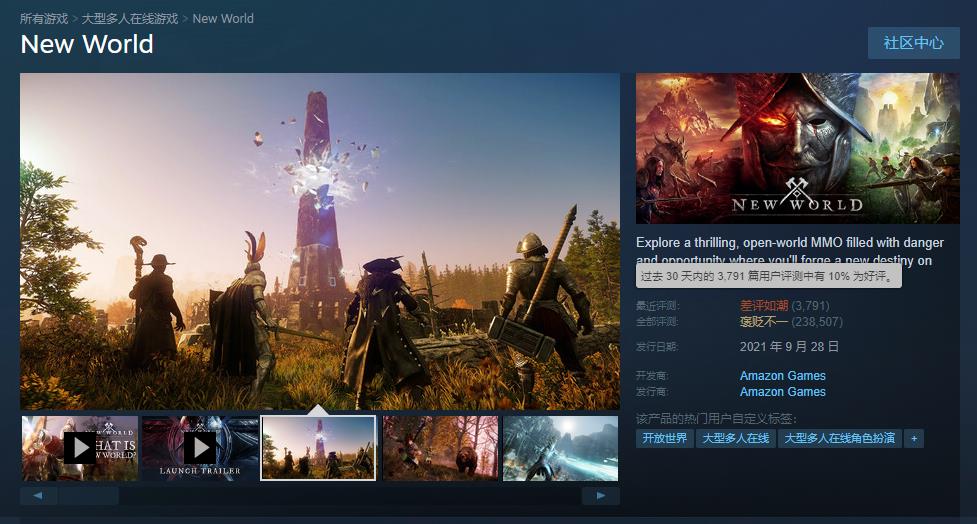Open the publisher Amazon Games link
This screenshot has width=977, height=524.
tap(782, 392)
